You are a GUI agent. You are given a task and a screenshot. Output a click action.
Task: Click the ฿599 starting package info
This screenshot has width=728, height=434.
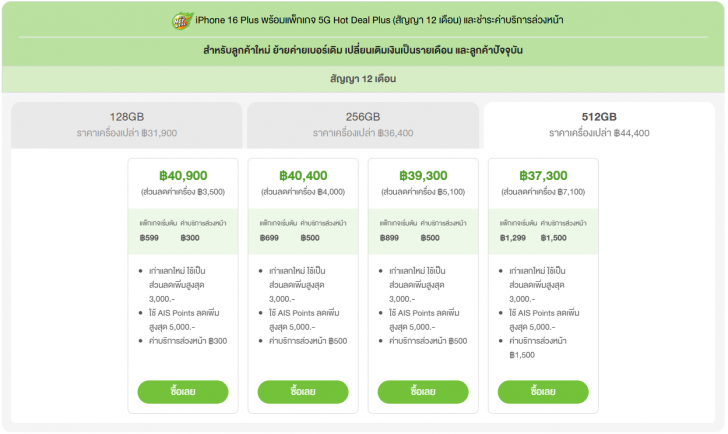tap(151, 238)
